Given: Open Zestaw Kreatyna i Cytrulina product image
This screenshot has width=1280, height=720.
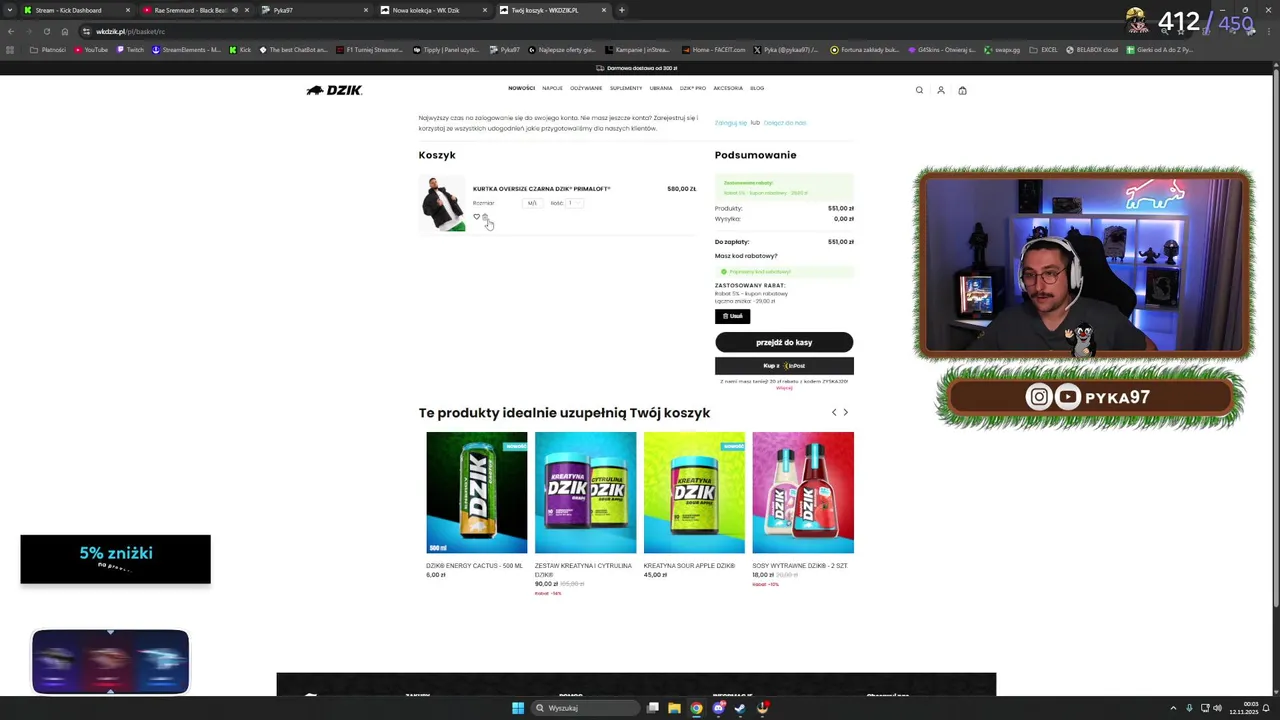Looking at the screenshot, I should point(585,492).
